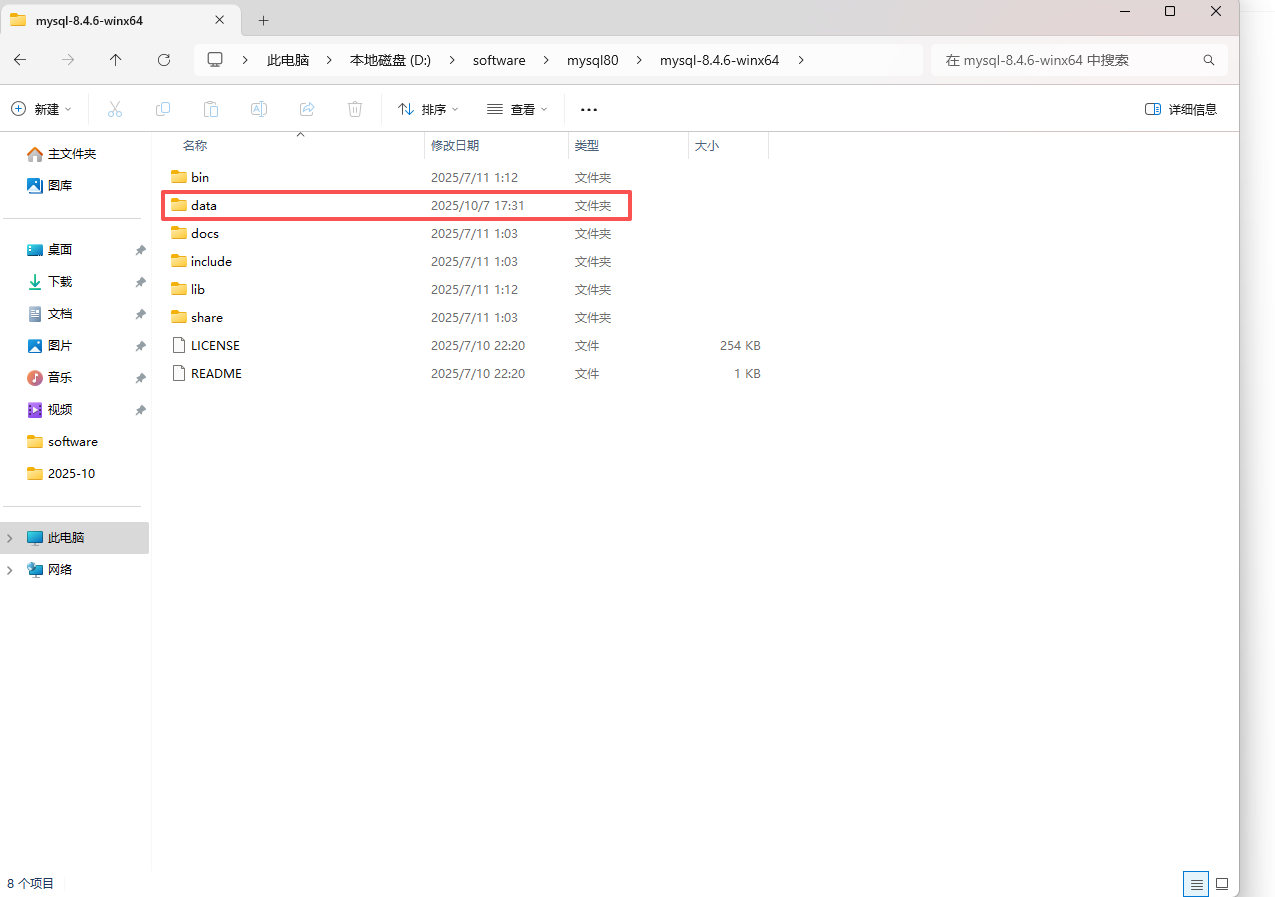The width and height of the screenshot is (1275, 897).
Task: Click the Forward navigation arrow
Action: pos(68,60)
